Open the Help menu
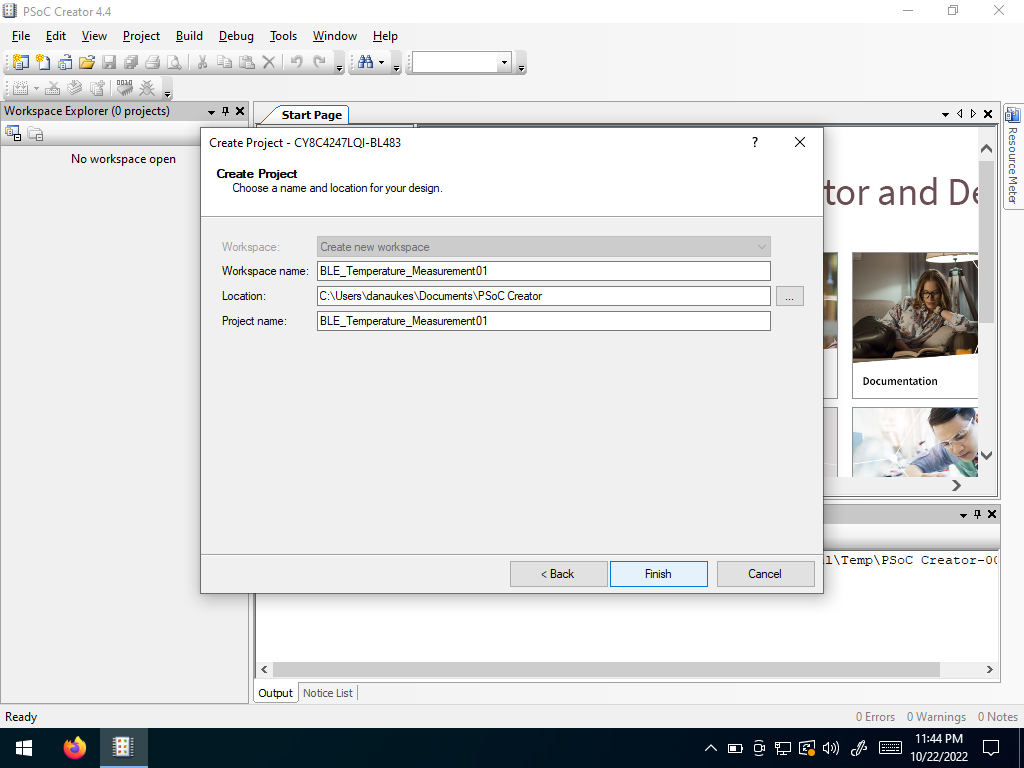 385,36
